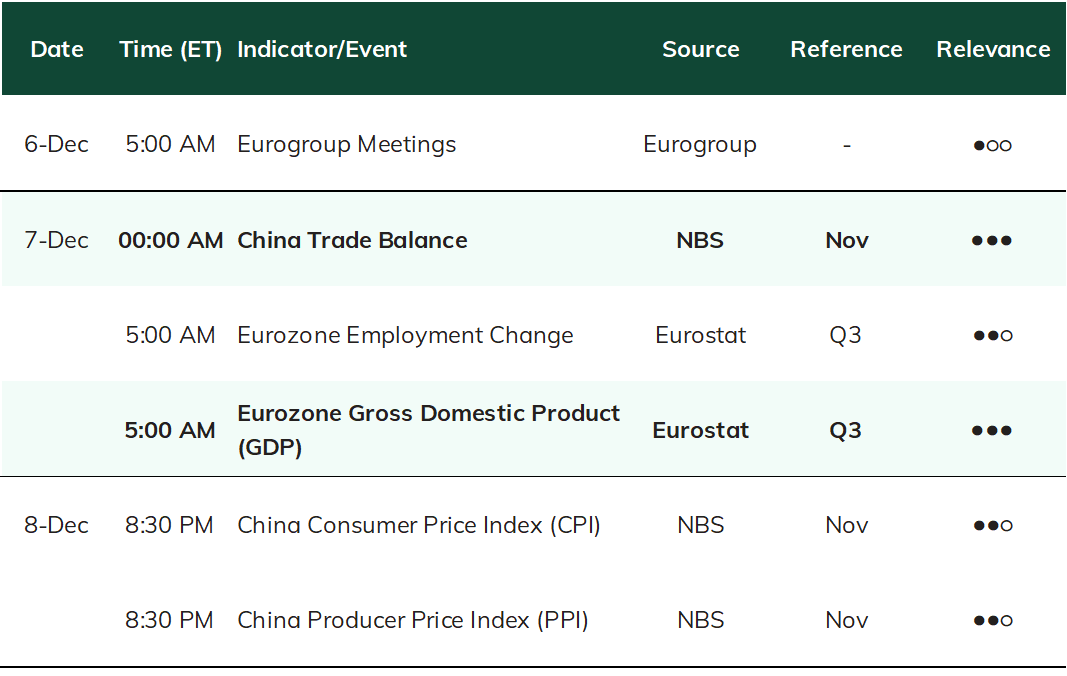Open China Producer Price Index event
The height and width of the screenshot is (676, 1067).
click(x=412, y=620)
